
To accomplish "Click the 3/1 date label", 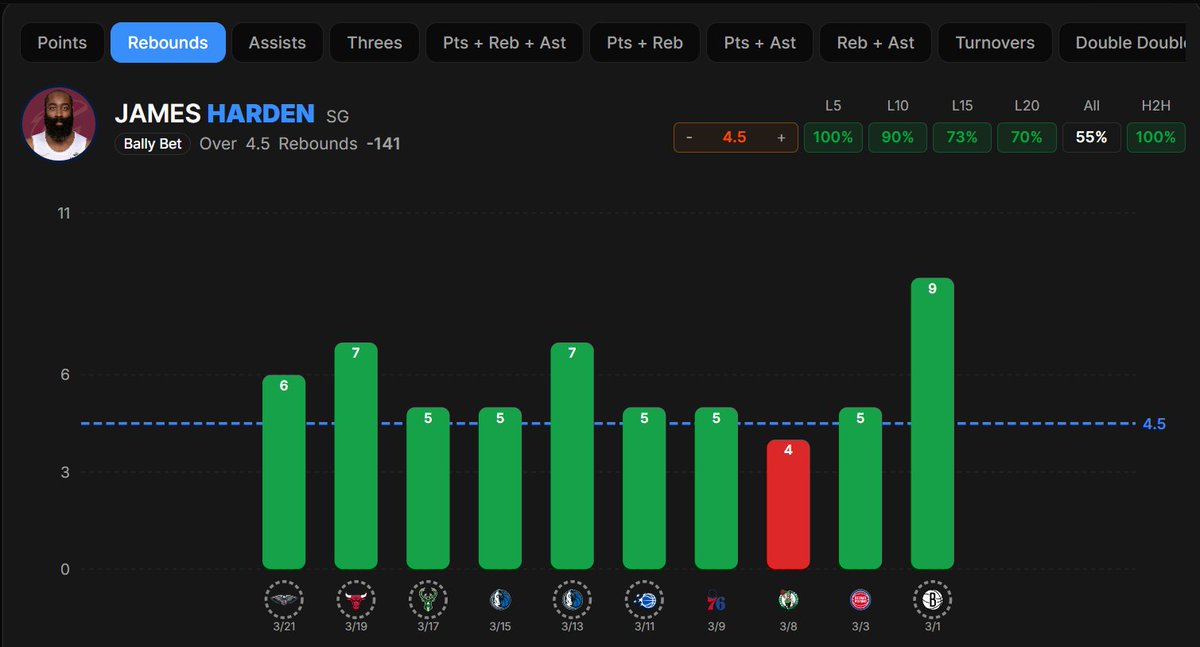I will click(932, 627).
